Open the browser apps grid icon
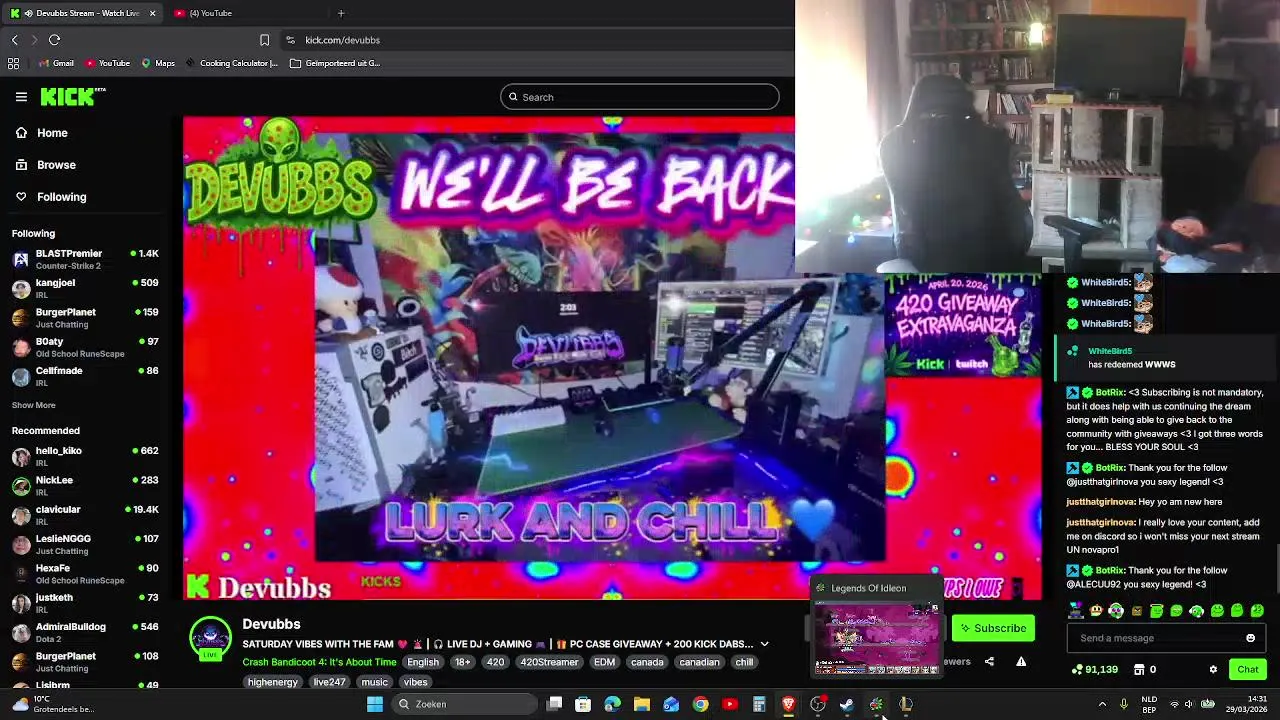Screen dimensions: 1280x720 point(13,63)
